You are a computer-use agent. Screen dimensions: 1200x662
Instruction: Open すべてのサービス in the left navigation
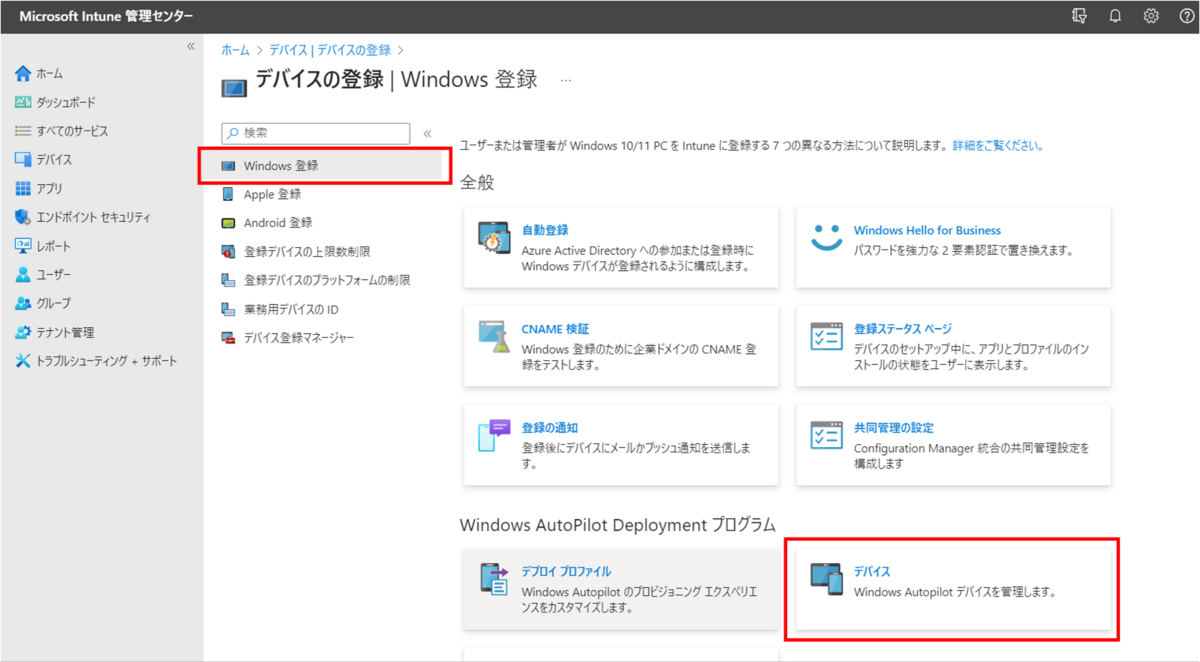(x=72, y=131)
